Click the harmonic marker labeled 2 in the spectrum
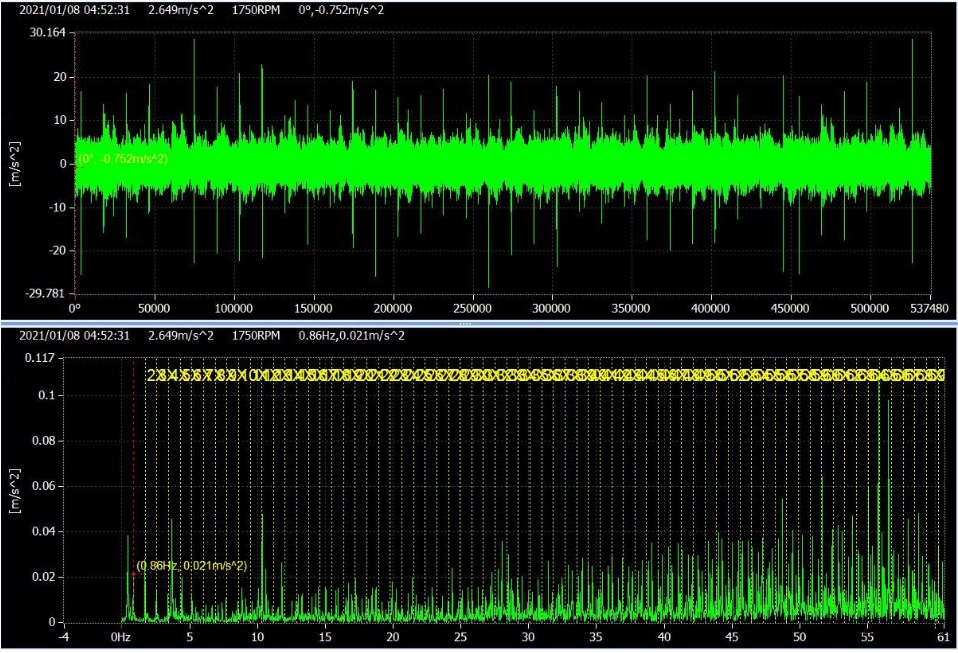958x653 pixels. (151, 376)
